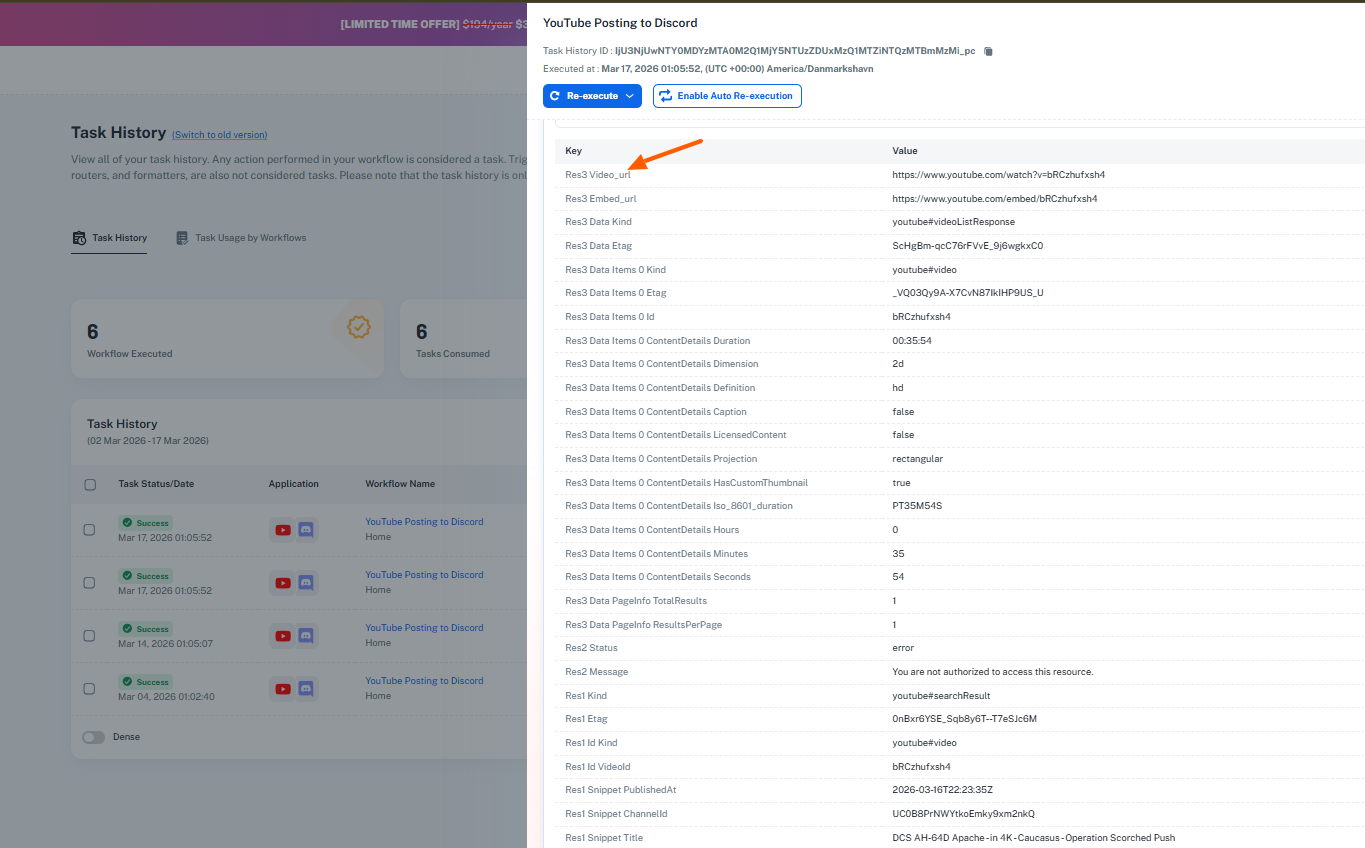Tick the select-all checkbox in table header
Screen dimensions: 1365x848
(90, 484)
